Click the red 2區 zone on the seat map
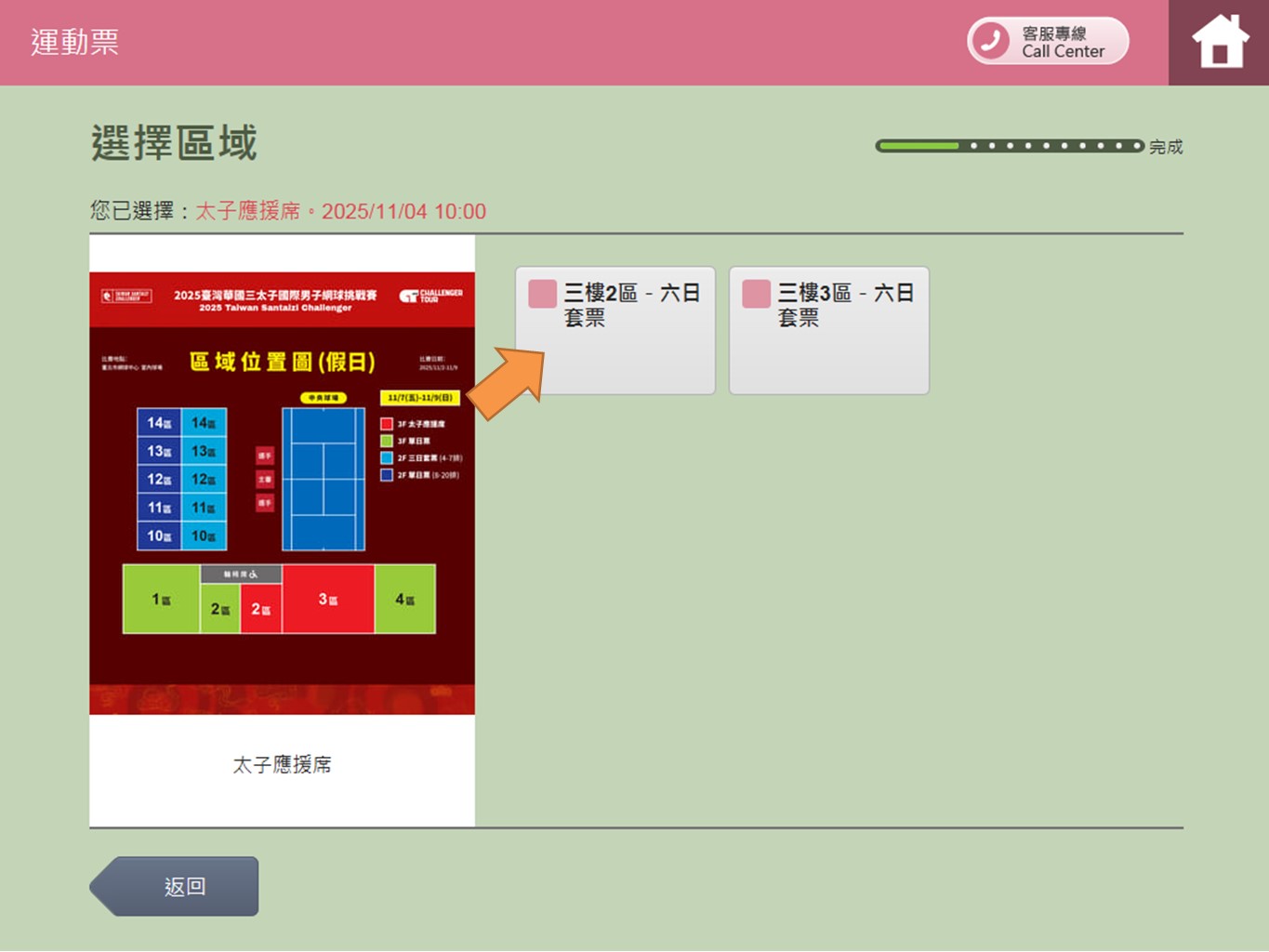This screenshot has width=1269, height=952. click(x=260, y=609)
